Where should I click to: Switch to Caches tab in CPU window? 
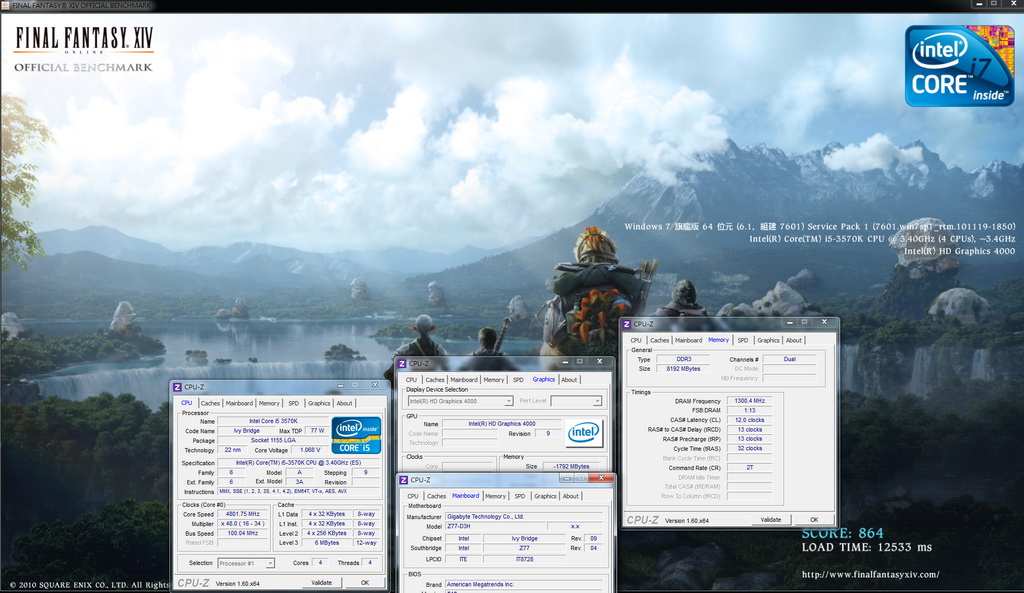click(210, 404)
